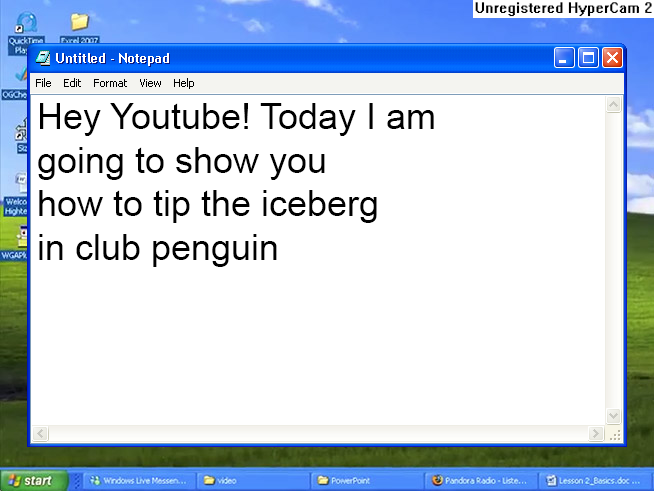Click the word "show" in the text

(x=217, y=161)
